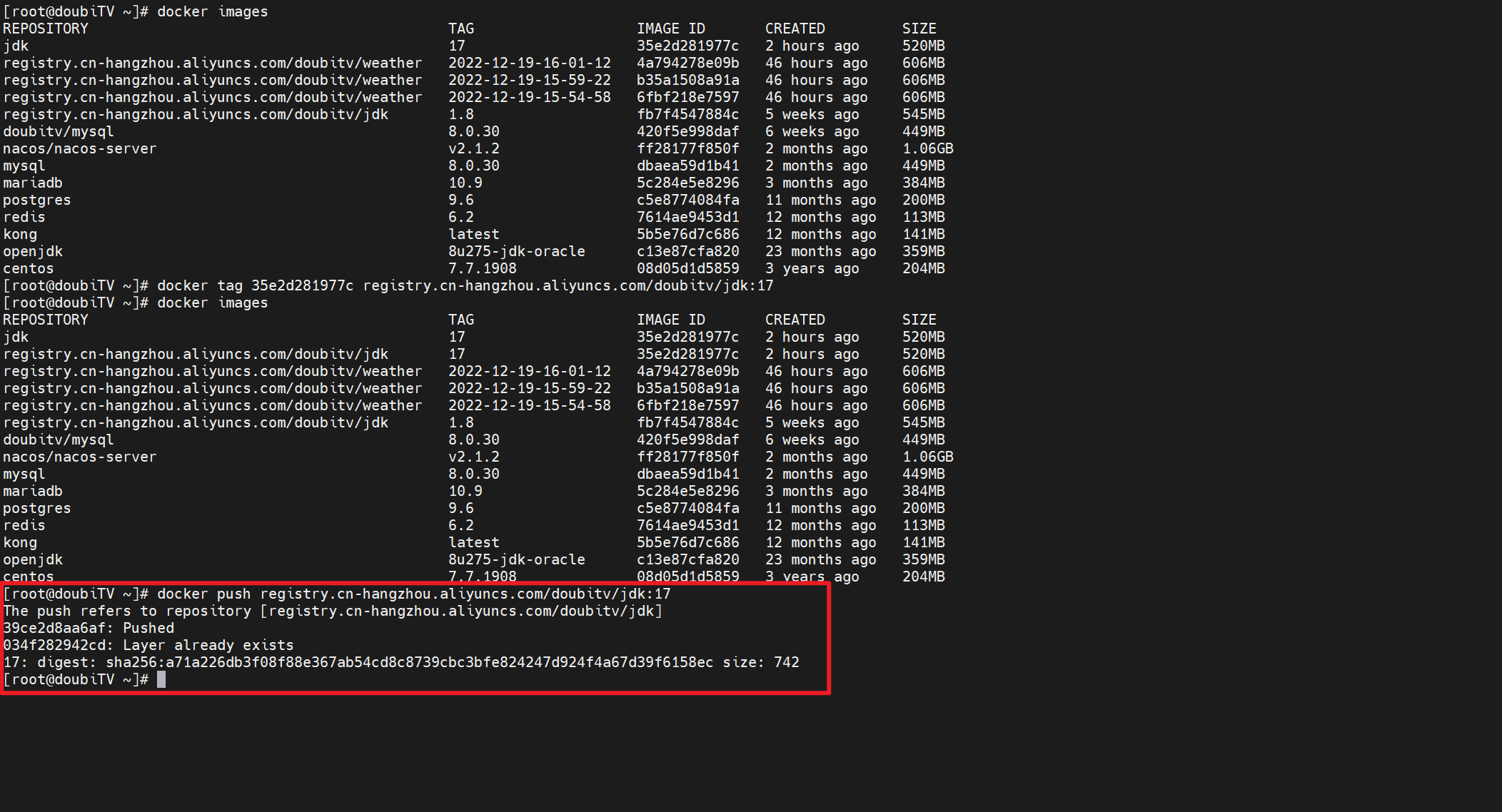Click image ID fb7f4547884c in second listing
The width and height of the screenshot is (1502, 812).
tap(687, 422)
